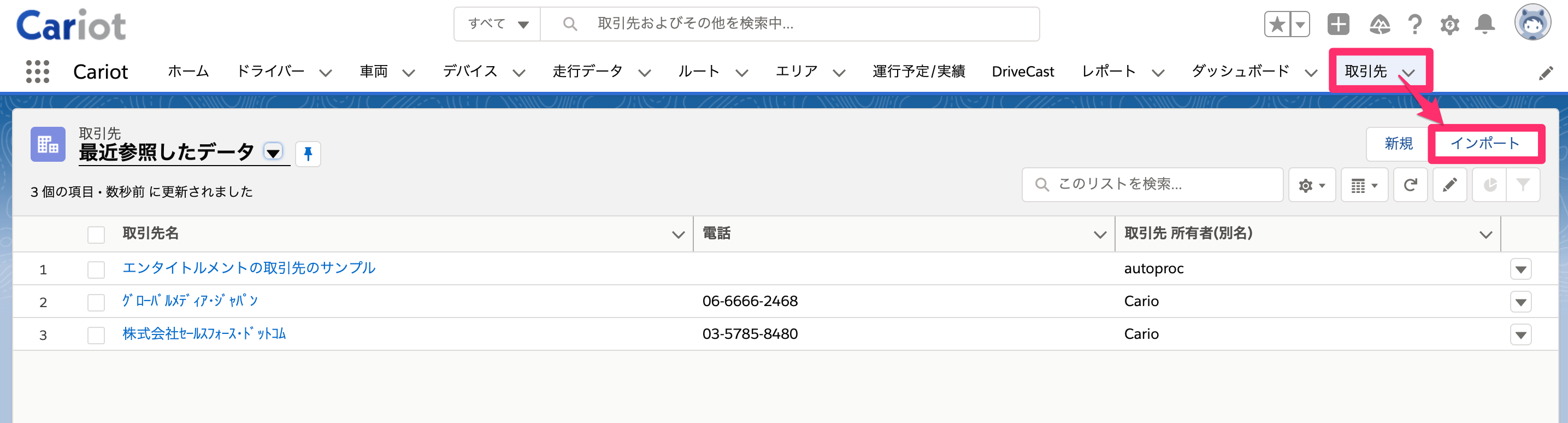Show charts panel icon
This screenshot has height=423, width=1568.
1489,185
